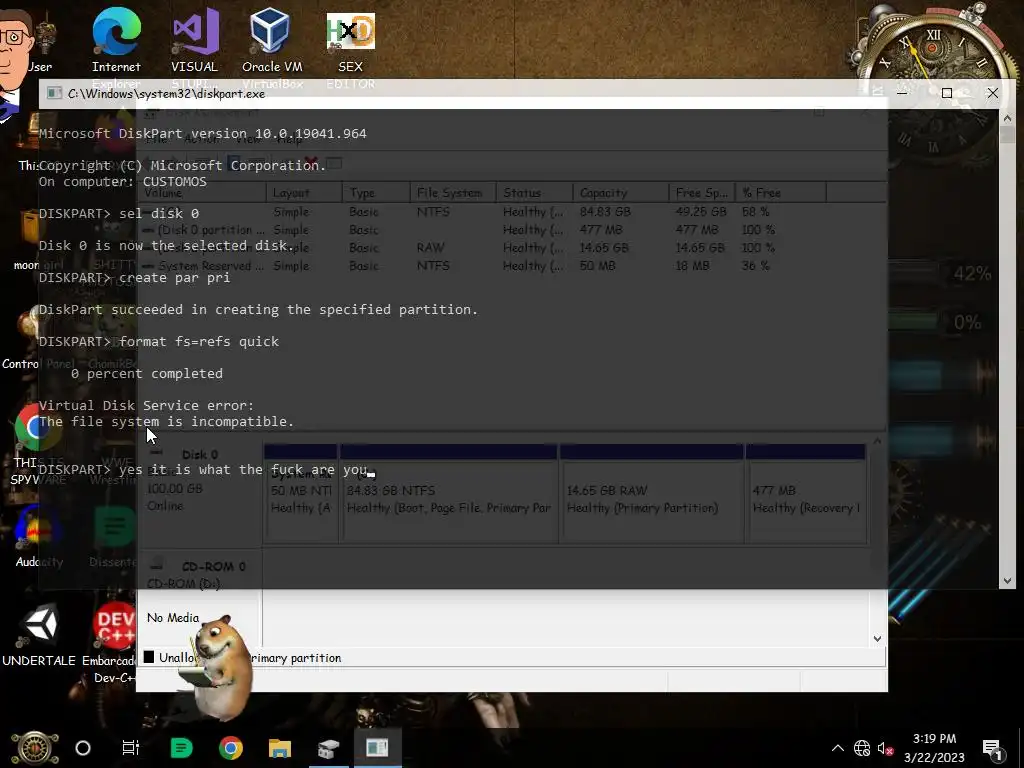The width and height of the screenshot is (1024, 768).
Task: Click the "Primary partition" legend label
Action: (296, 658)
